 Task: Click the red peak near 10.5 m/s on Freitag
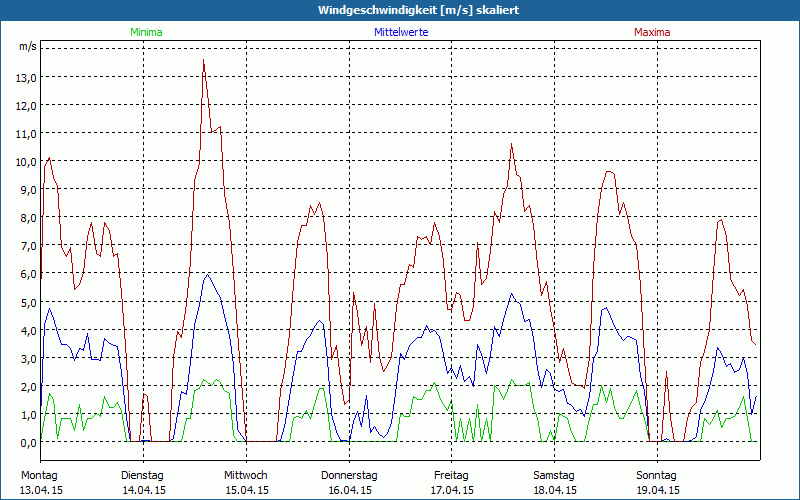point(511,144)
